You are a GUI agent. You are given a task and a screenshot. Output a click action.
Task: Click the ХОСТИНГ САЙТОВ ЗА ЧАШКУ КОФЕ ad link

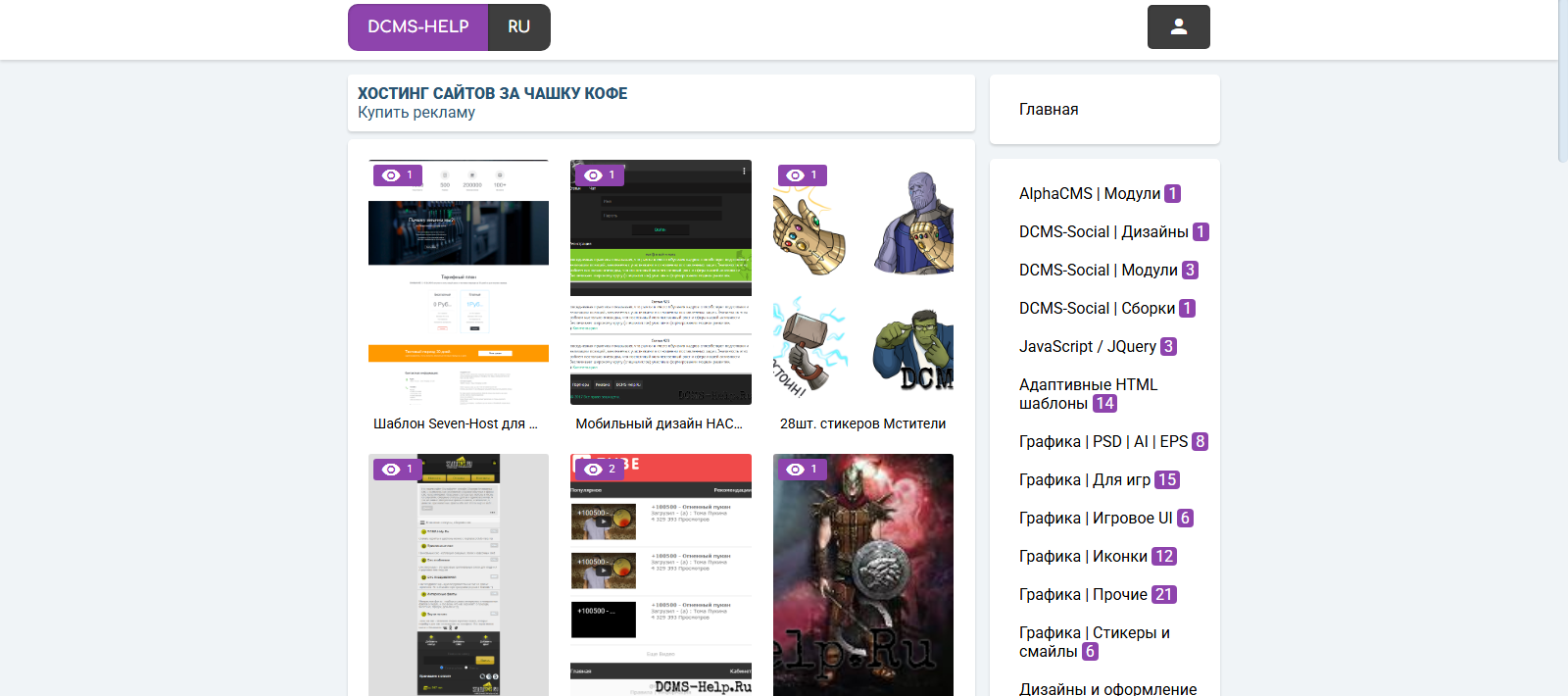(x=492, y=93)
